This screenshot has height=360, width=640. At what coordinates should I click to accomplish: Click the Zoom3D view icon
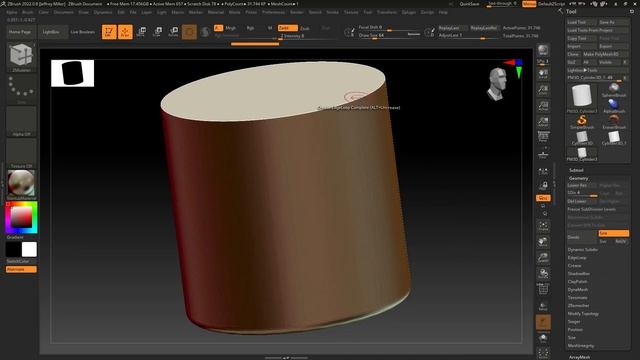pos(543,258)
